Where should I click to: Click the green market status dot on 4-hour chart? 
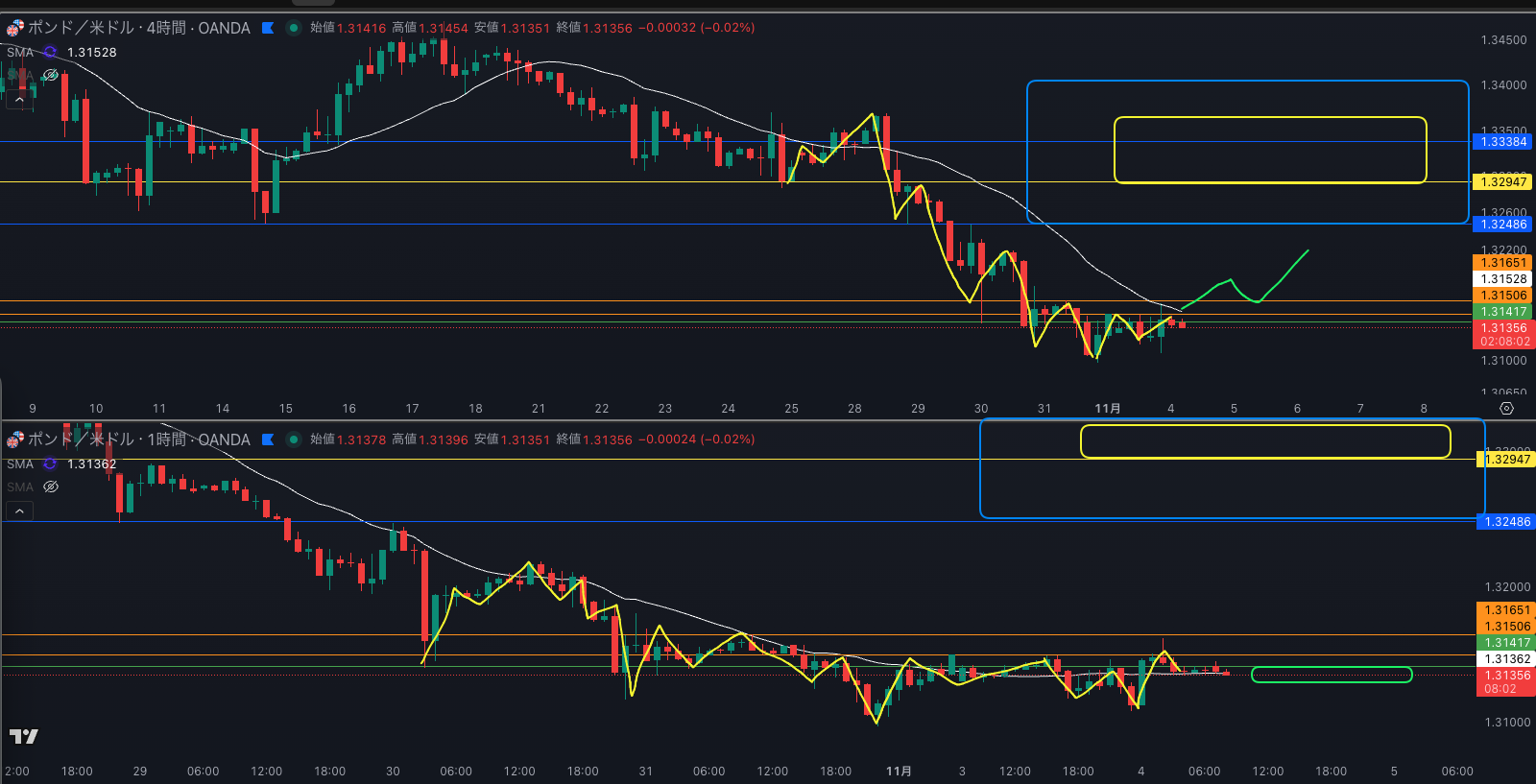294,28
